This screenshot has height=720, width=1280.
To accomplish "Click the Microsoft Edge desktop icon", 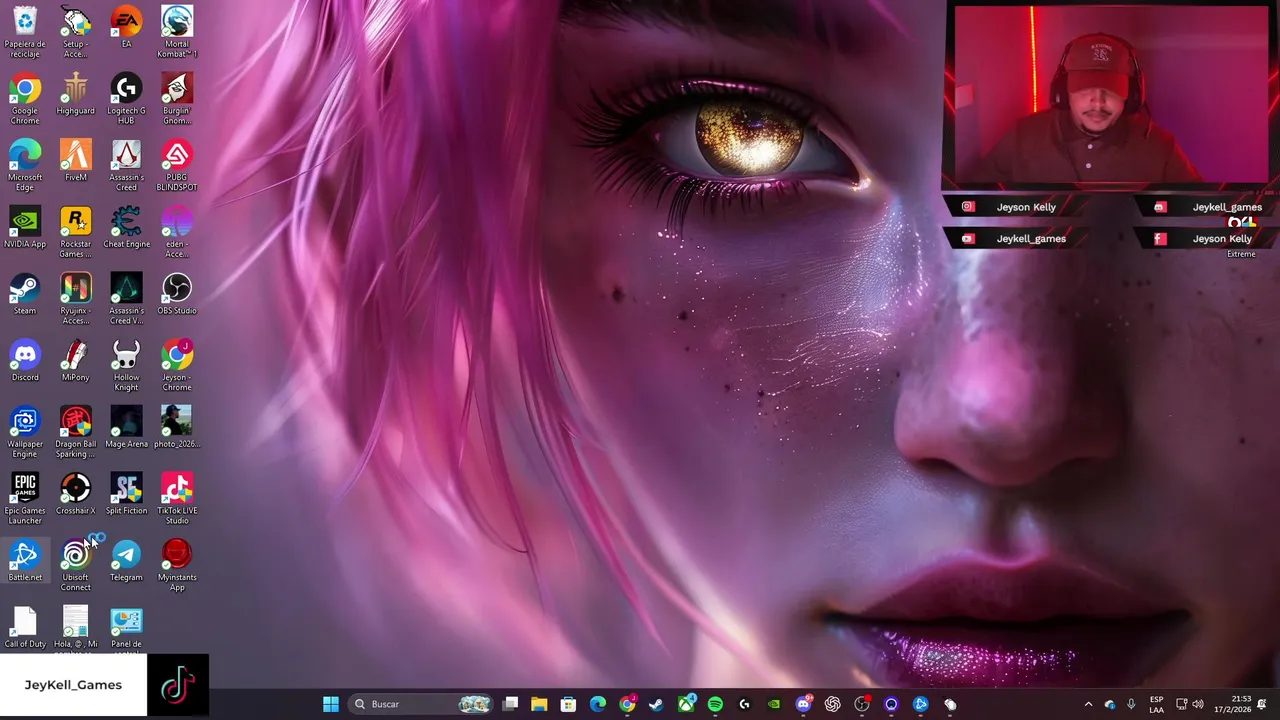I will pyautogui.click(x=25, y=165).
